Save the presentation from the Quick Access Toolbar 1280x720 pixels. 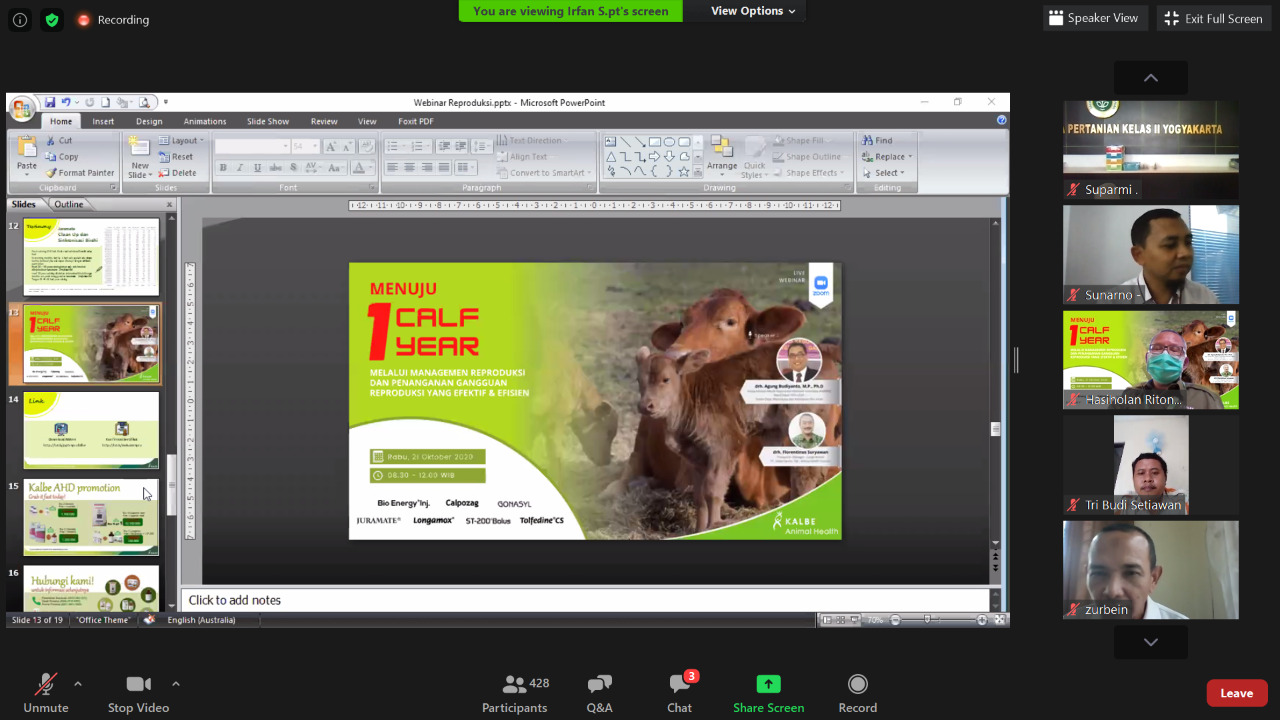tap(50, 102)
